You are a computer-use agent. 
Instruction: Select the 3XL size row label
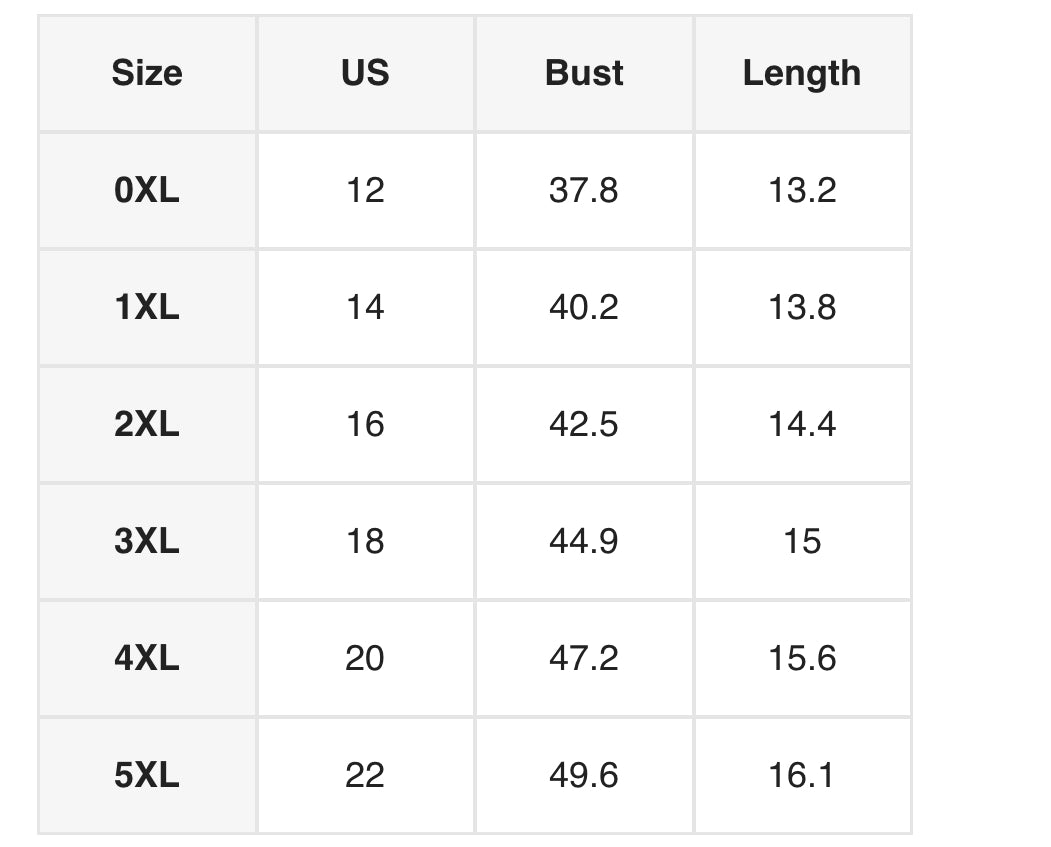[147, 541]
